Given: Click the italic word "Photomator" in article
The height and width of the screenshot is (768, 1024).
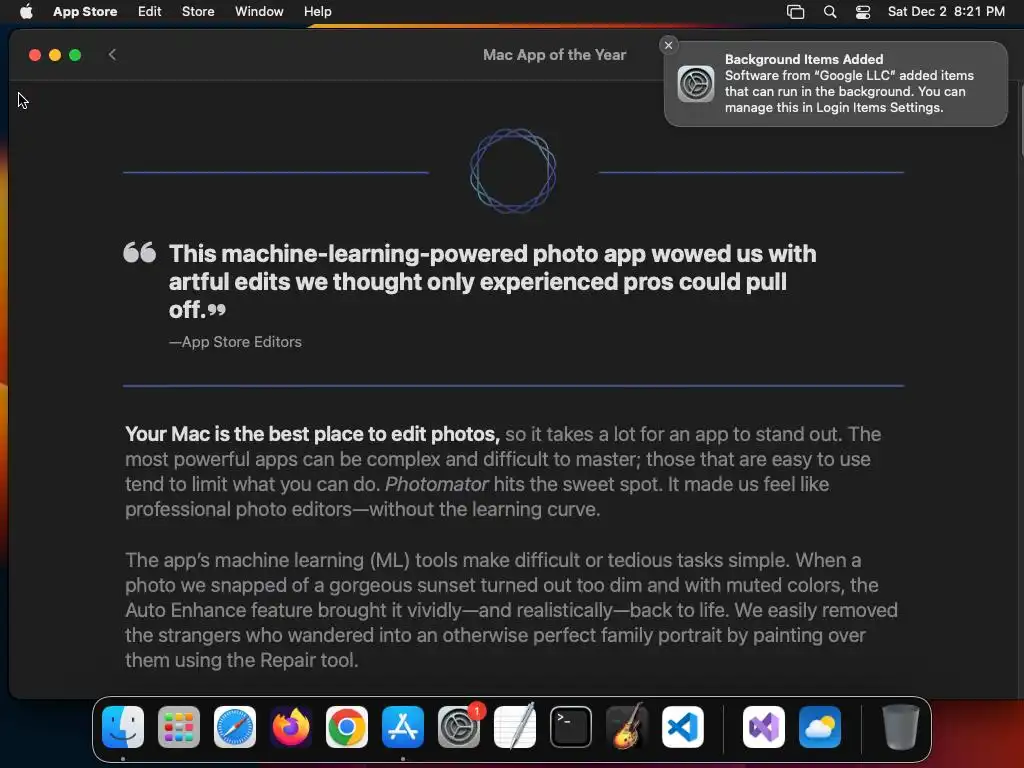Looking at the screenshot, I should pyautogui.click(x=436, y=485).
